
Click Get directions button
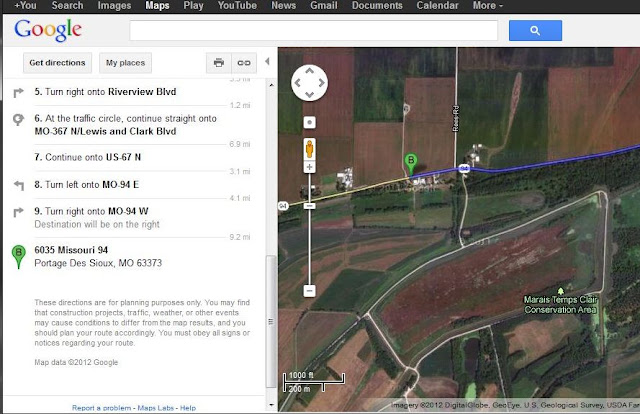point(57,62)
